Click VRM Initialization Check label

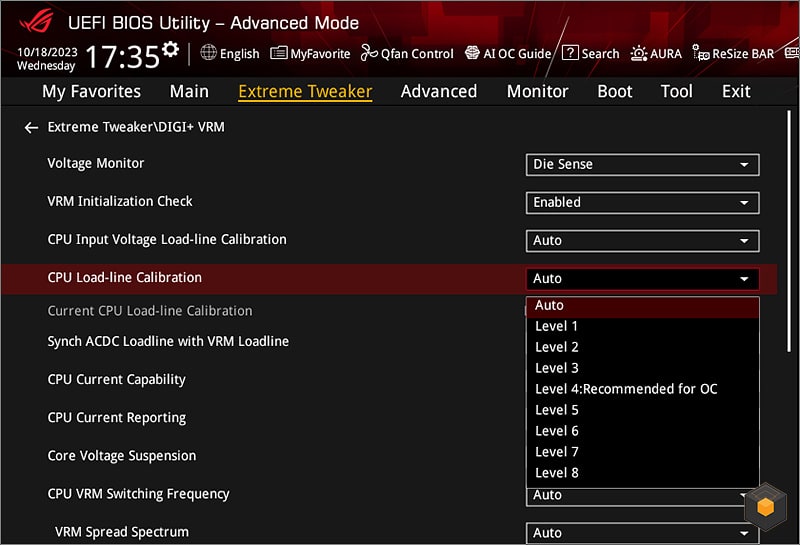pyautogui.click(x=120, y=202)
